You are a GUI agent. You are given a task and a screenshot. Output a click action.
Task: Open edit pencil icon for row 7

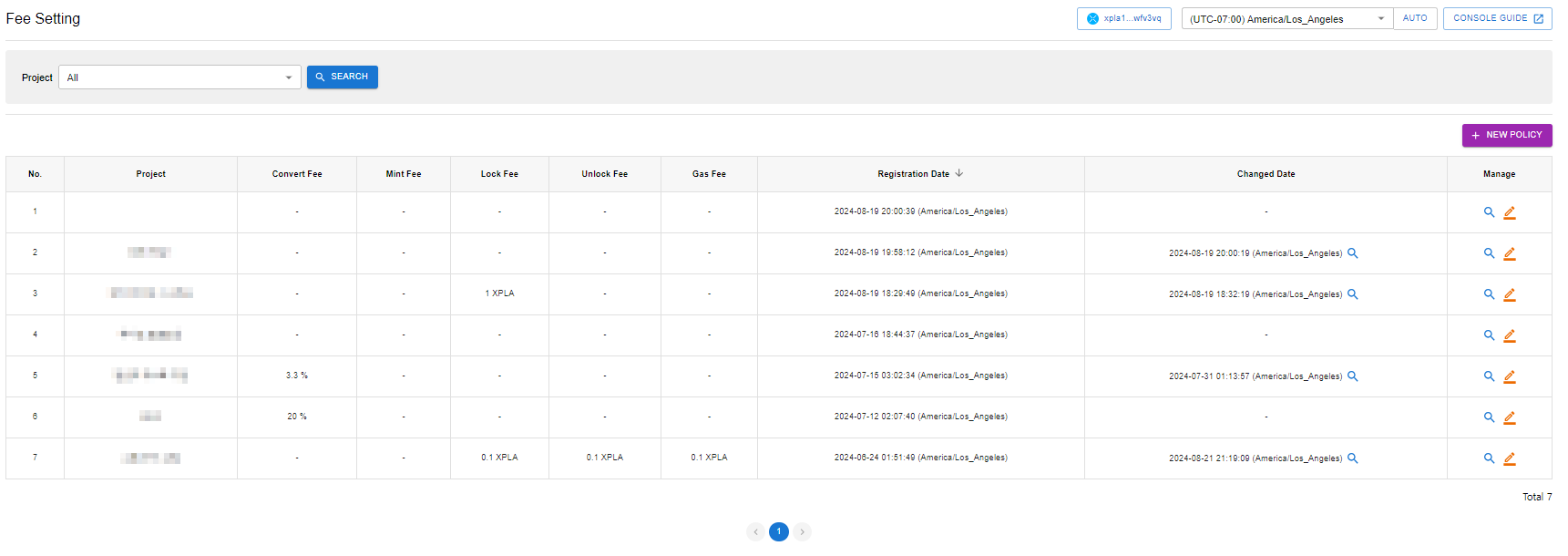[1509, 458]
